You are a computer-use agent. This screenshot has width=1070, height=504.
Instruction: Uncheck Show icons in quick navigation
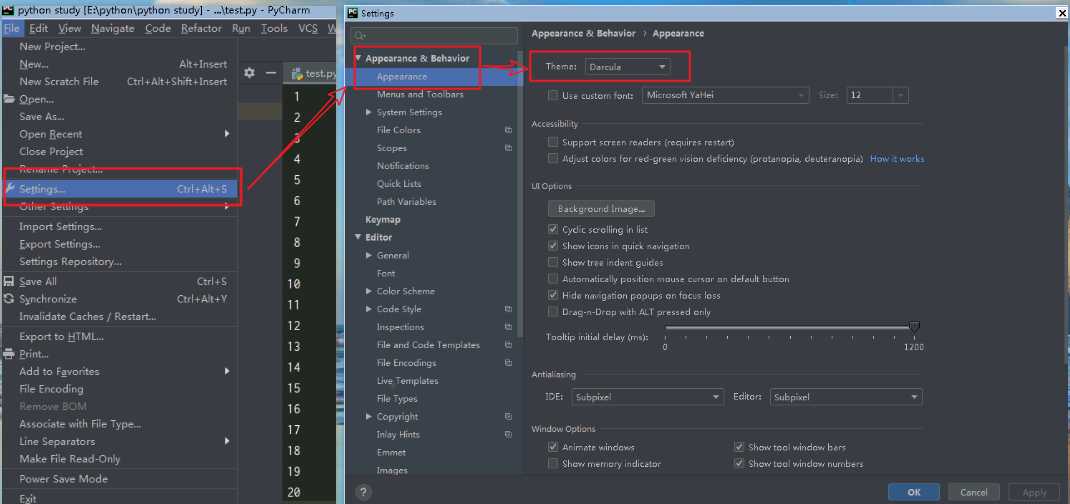(x=553, y=246)
